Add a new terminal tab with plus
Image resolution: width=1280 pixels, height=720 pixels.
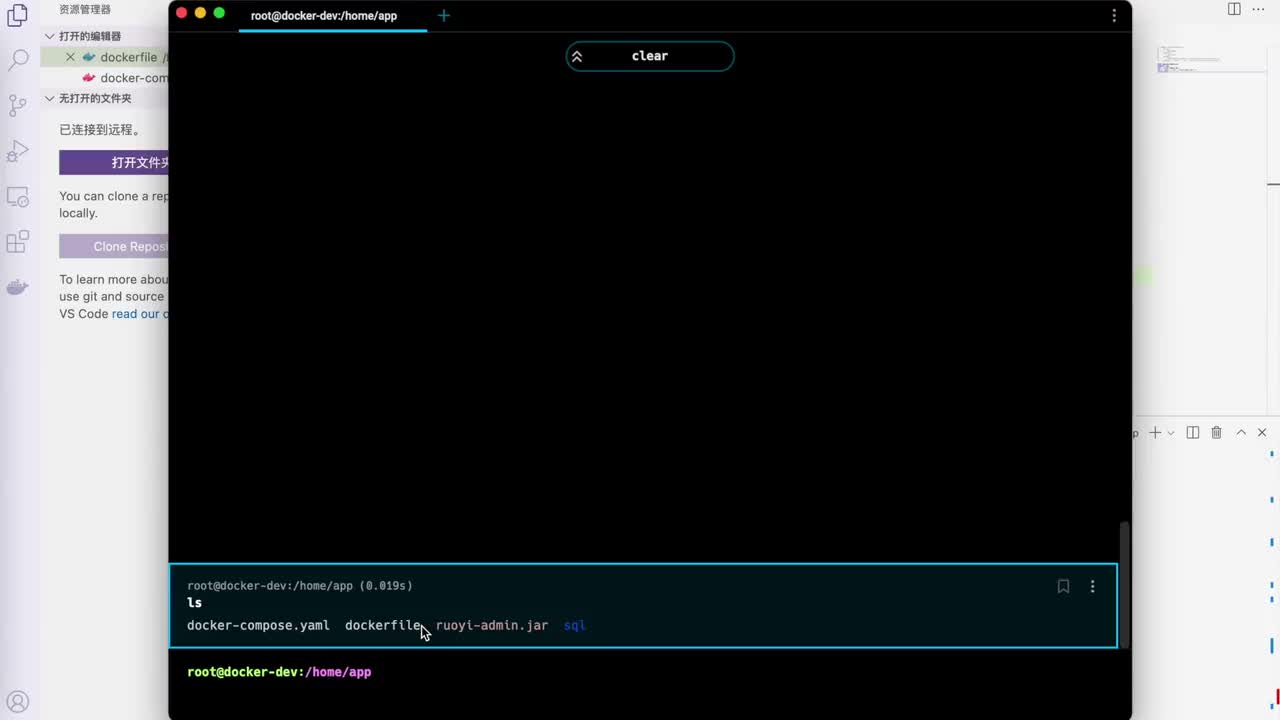(x=444, y=15)
